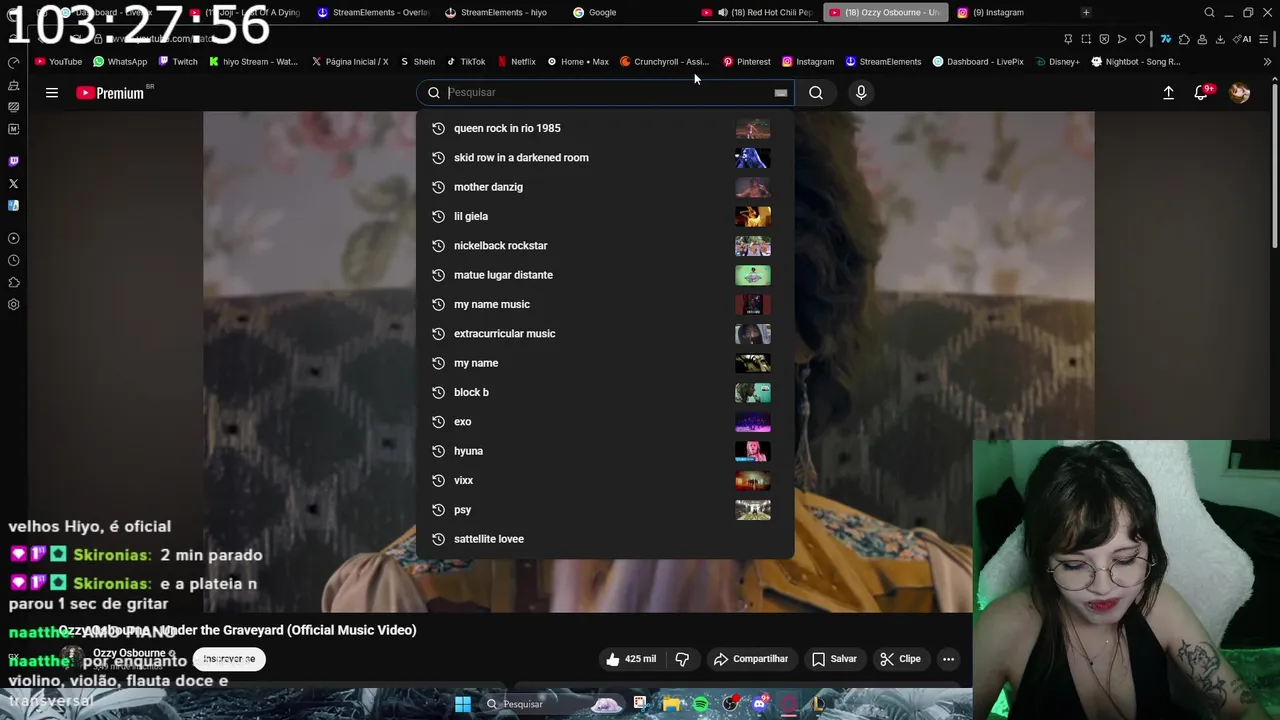Click the Compartilhar share button
Screen dimensions: 1280x720
[x=751, y=659]
